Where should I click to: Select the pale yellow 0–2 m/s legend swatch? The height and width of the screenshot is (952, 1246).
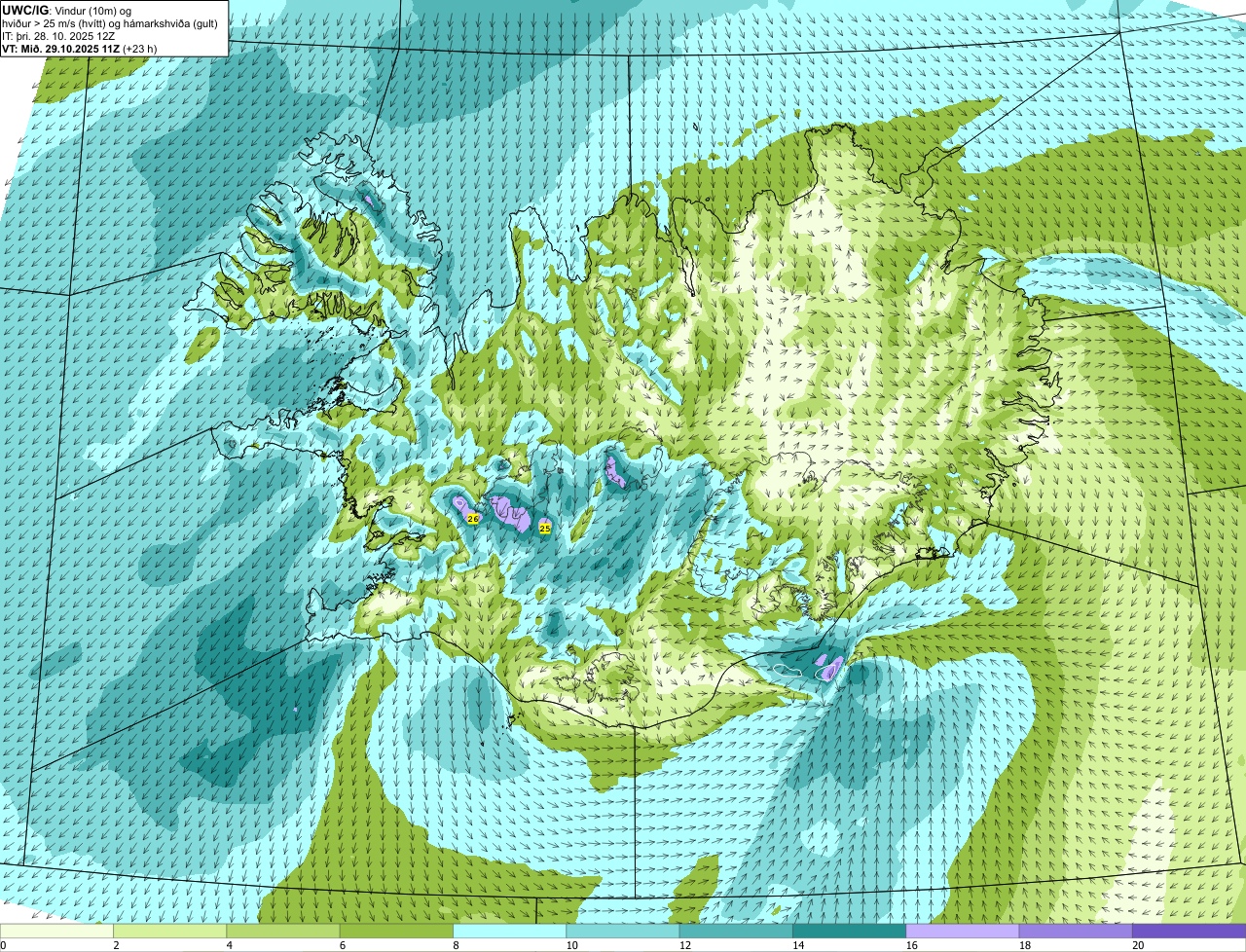click(56, 931)
